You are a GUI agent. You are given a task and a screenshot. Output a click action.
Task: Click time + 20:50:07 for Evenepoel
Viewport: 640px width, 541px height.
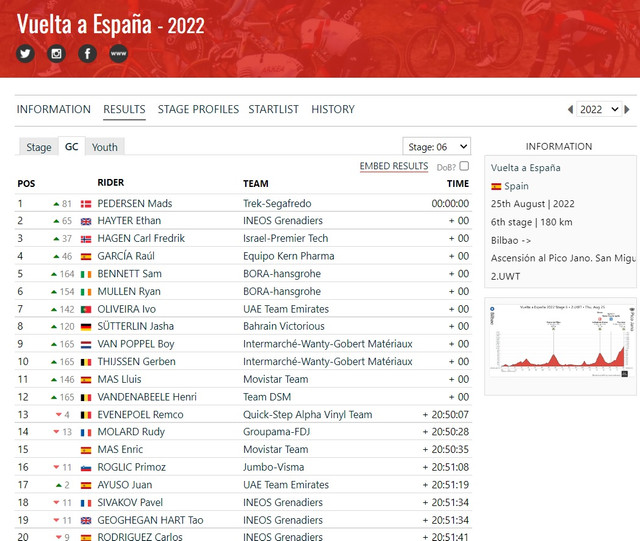(x=445, y=415)
